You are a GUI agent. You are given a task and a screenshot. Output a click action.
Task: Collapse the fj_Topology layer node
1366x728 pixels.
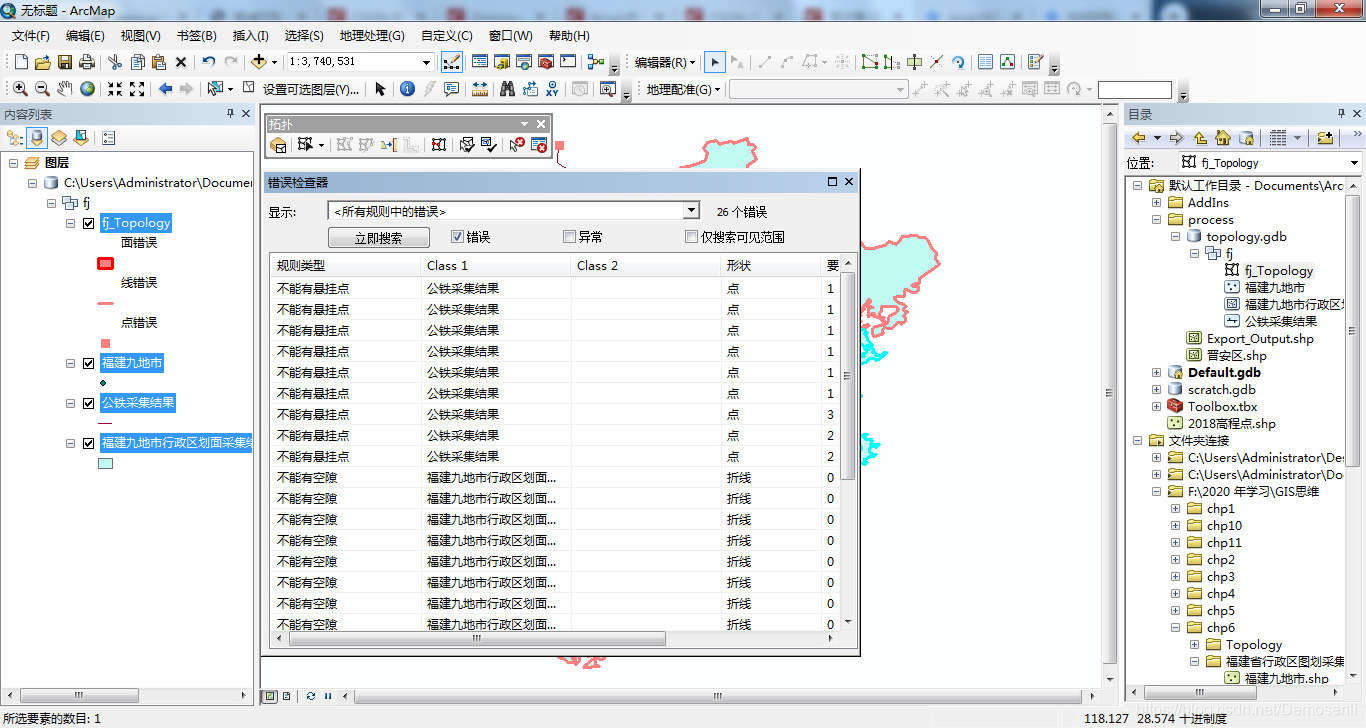pyautogui.click(x=71, y=223)
